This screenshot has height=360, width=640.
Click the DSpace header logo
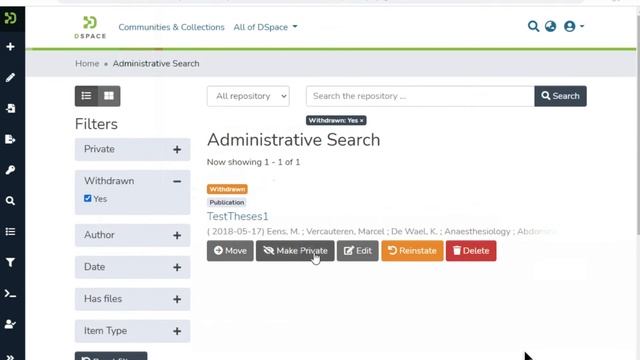[x=90, y=27]
